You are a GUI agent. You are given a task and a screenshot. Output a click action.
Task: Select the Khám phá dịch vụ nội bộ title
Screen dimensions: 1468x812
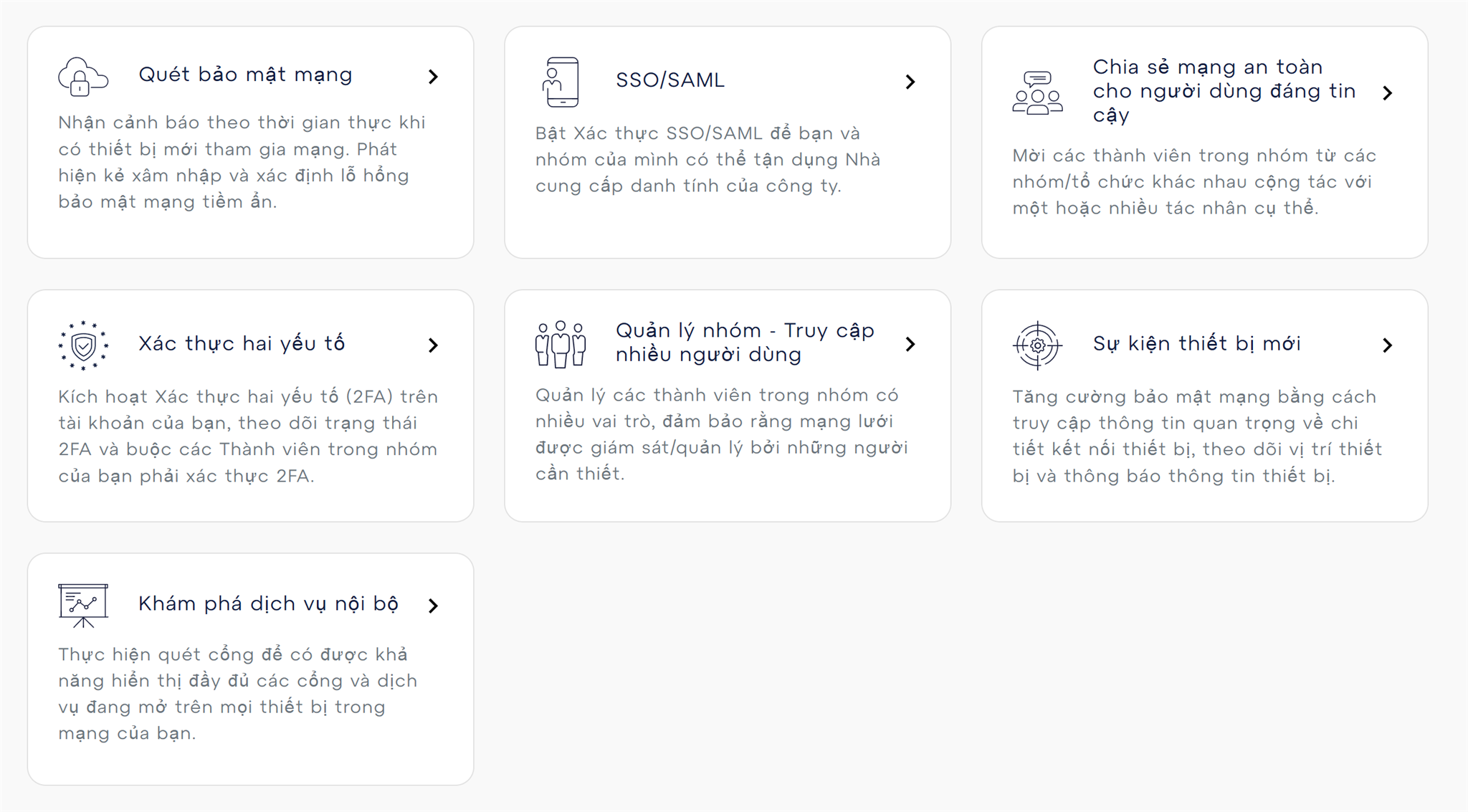pos(268,603)
